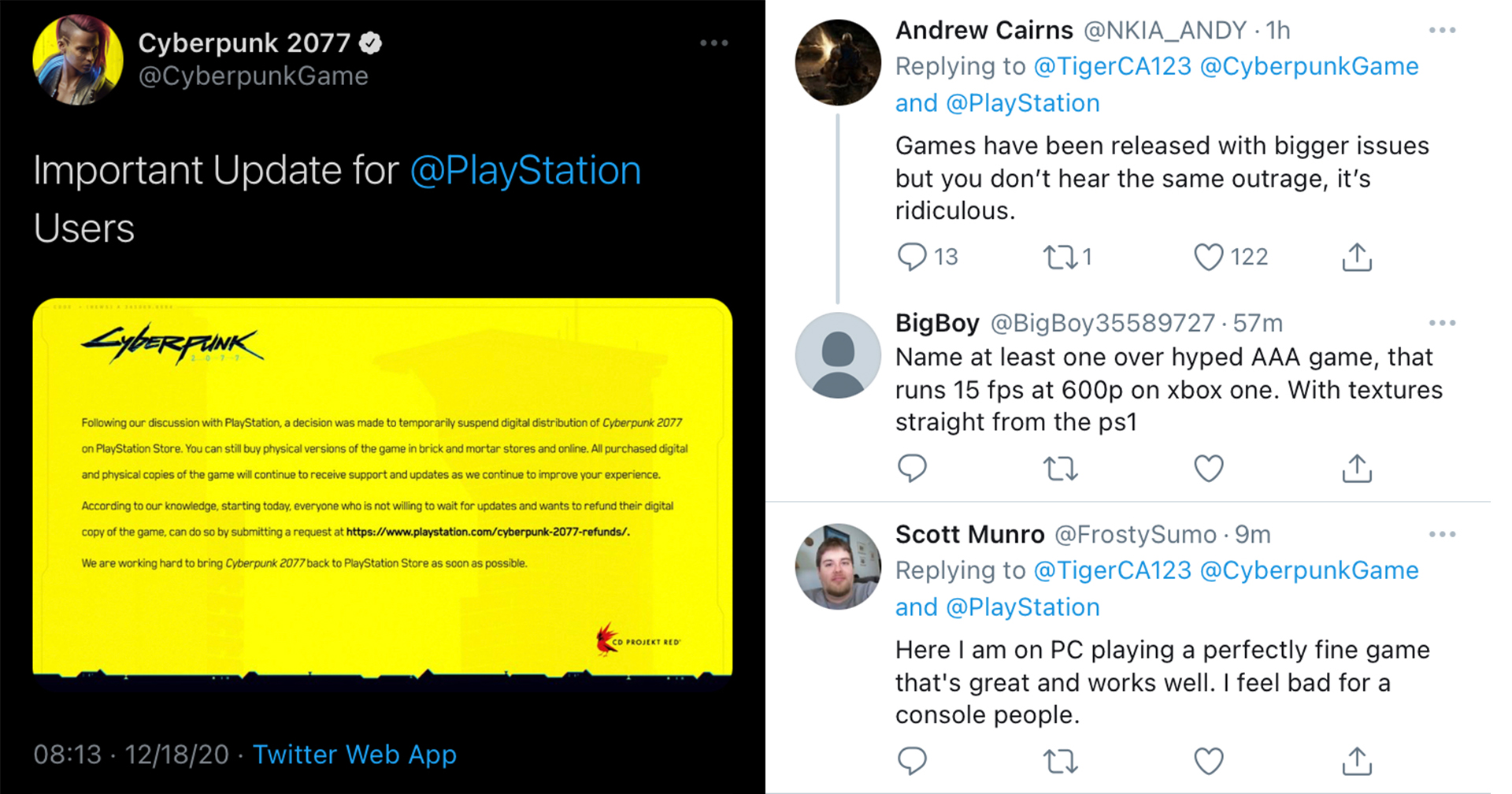Reply to Andrew Cairns' tweet
Viewport: 1512px width, 794px height.
(912, 257)
